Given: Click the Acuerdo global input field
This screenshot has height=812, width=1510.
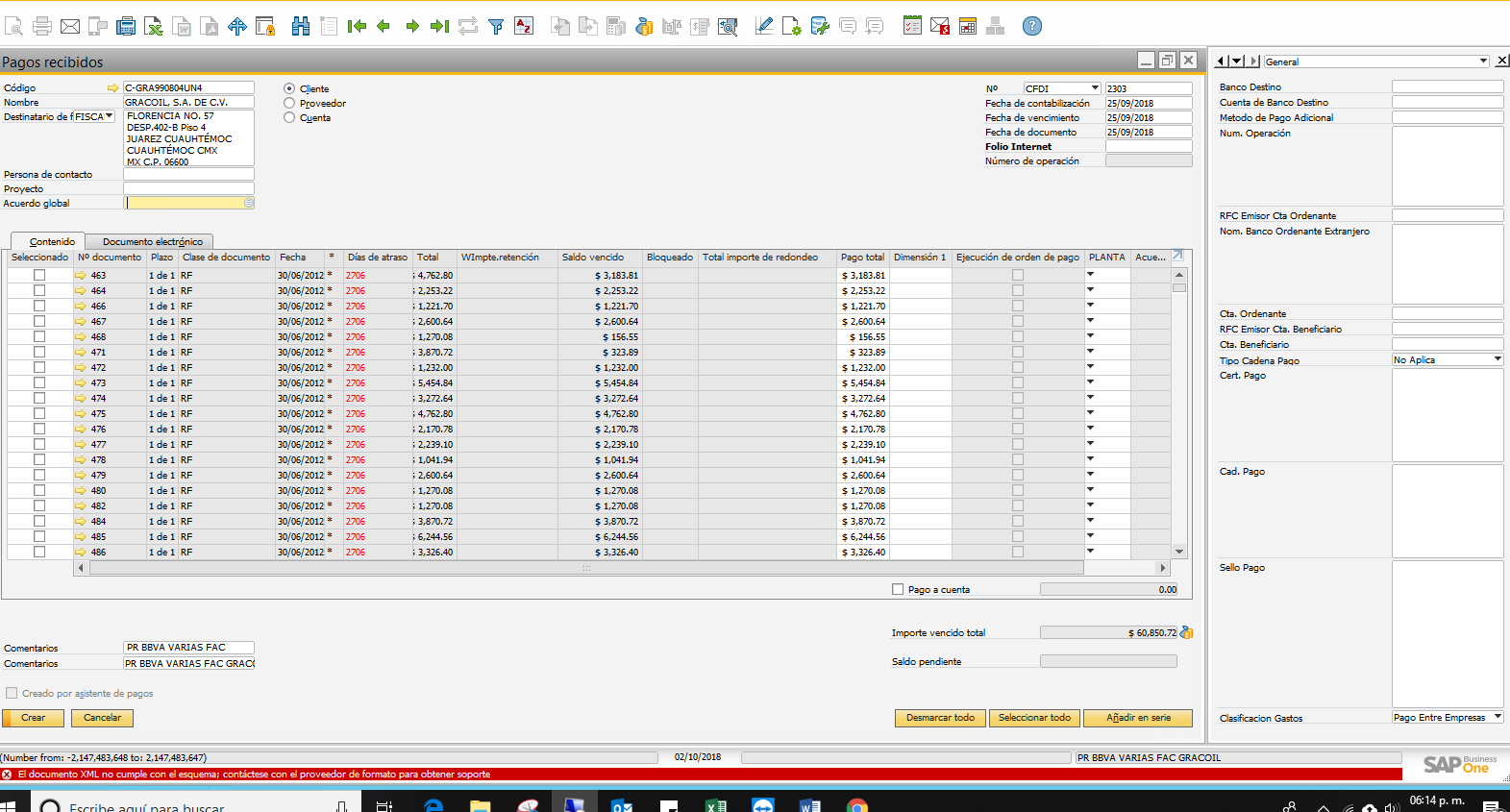Looking at the screenshot, I should [185, 203].
